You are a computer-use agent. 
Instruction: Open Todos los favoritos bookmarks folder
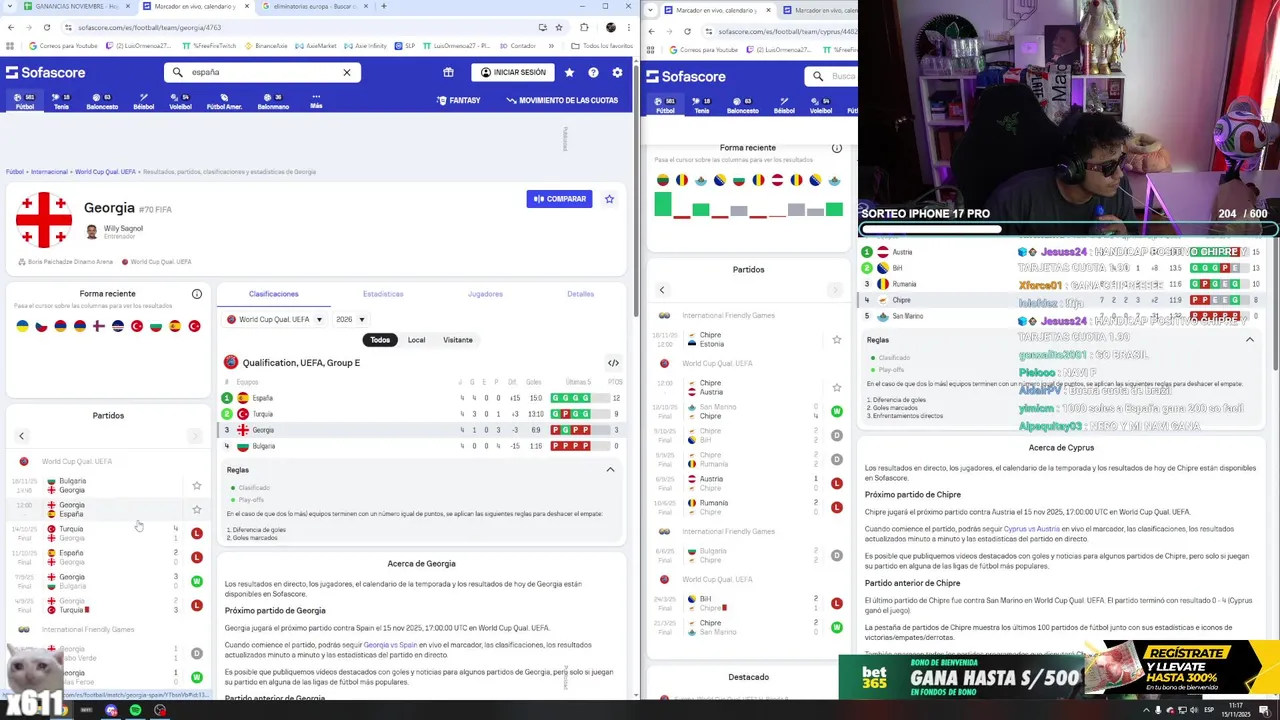(603, 46)
